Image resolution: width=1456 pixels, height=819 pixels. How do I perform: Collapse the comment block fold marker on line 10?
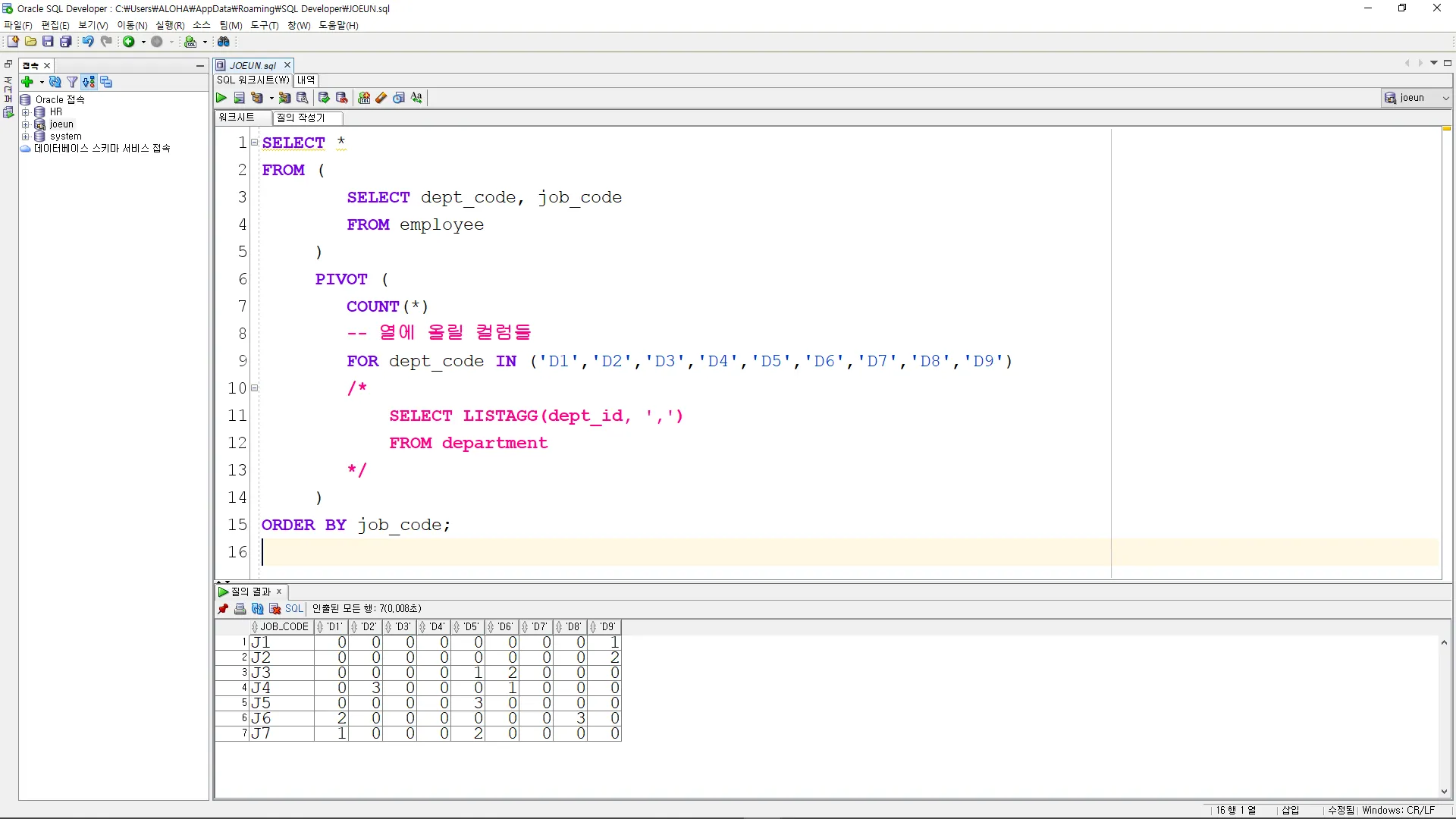255,388
